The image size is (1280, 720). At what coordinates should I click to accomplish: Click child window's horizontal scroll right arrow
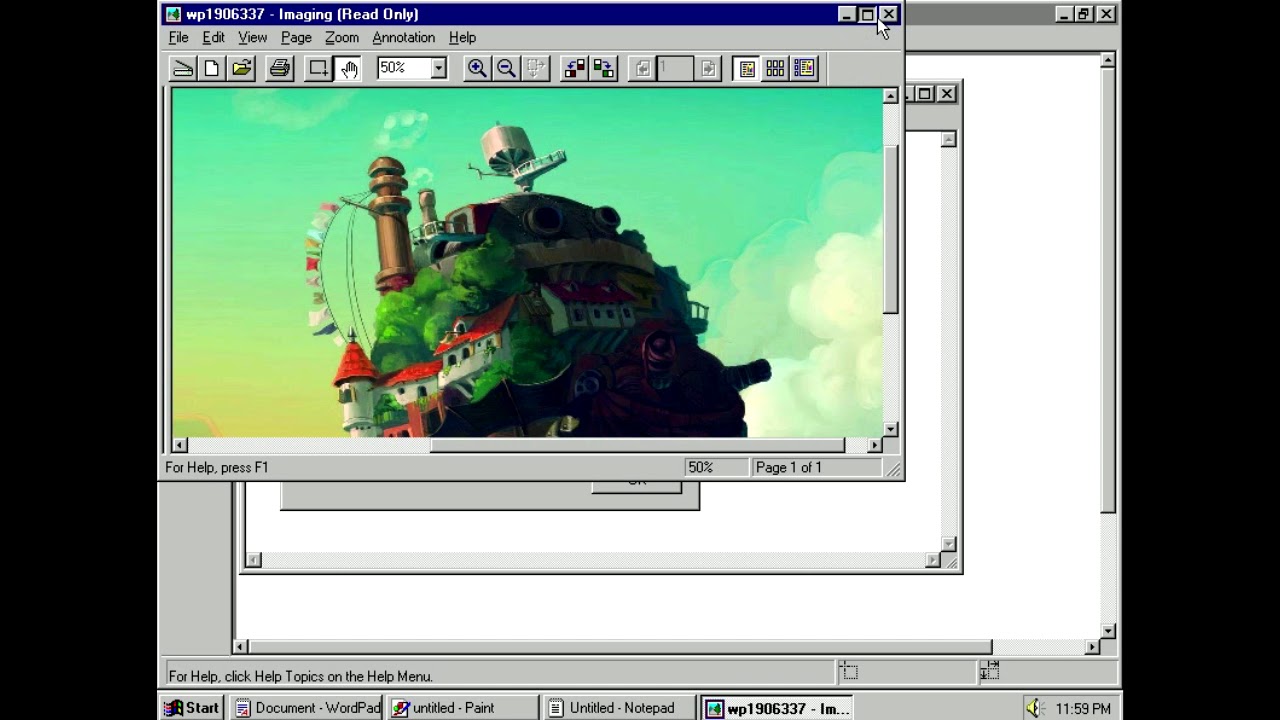click(x=932, y=560)
